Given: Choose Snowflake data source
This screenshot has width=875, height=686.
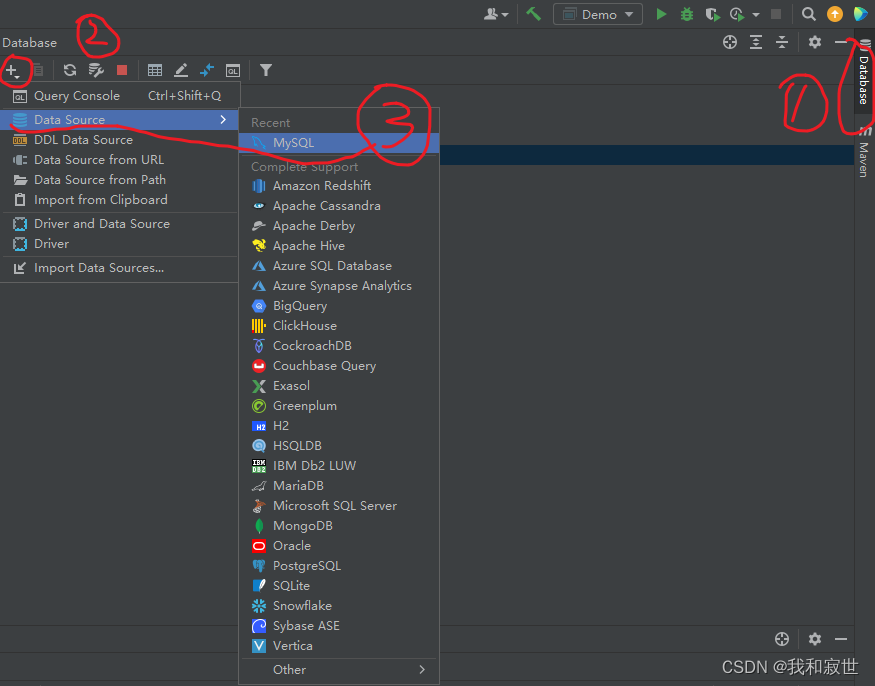Looking at the screenshot, I should [339, 606].
